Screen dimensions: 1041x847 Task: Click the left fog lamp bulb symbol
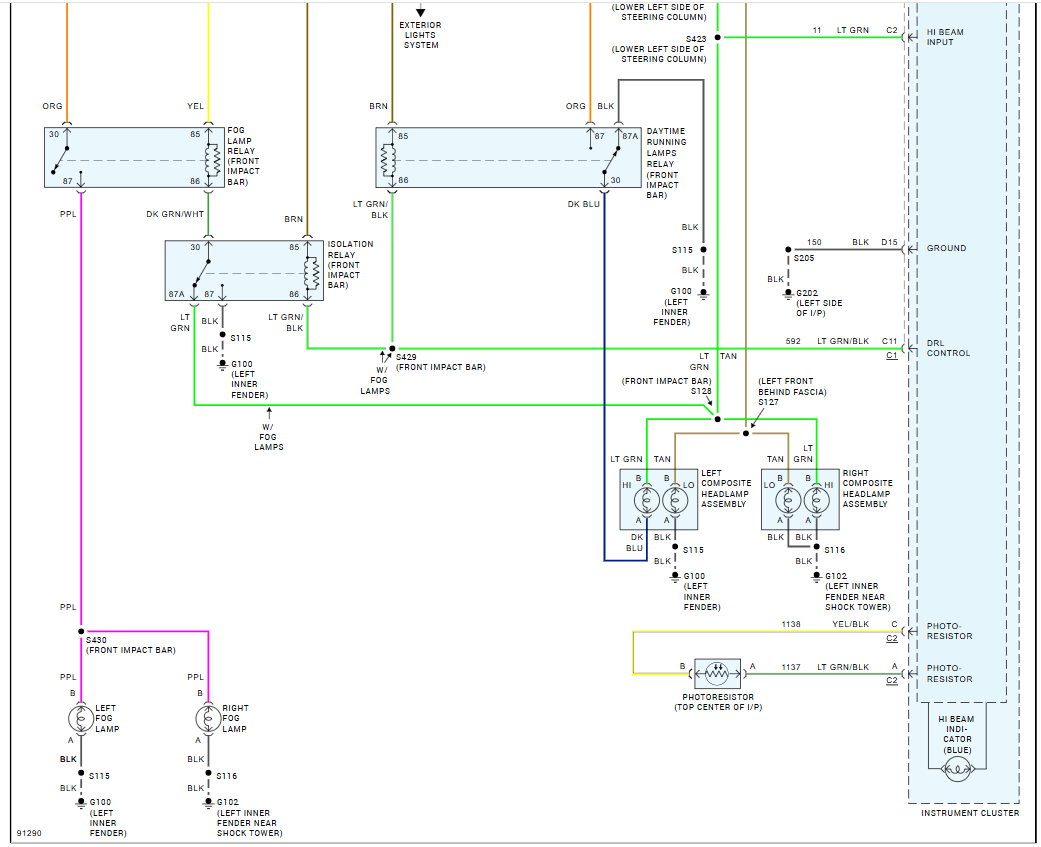tap(81, 718)
